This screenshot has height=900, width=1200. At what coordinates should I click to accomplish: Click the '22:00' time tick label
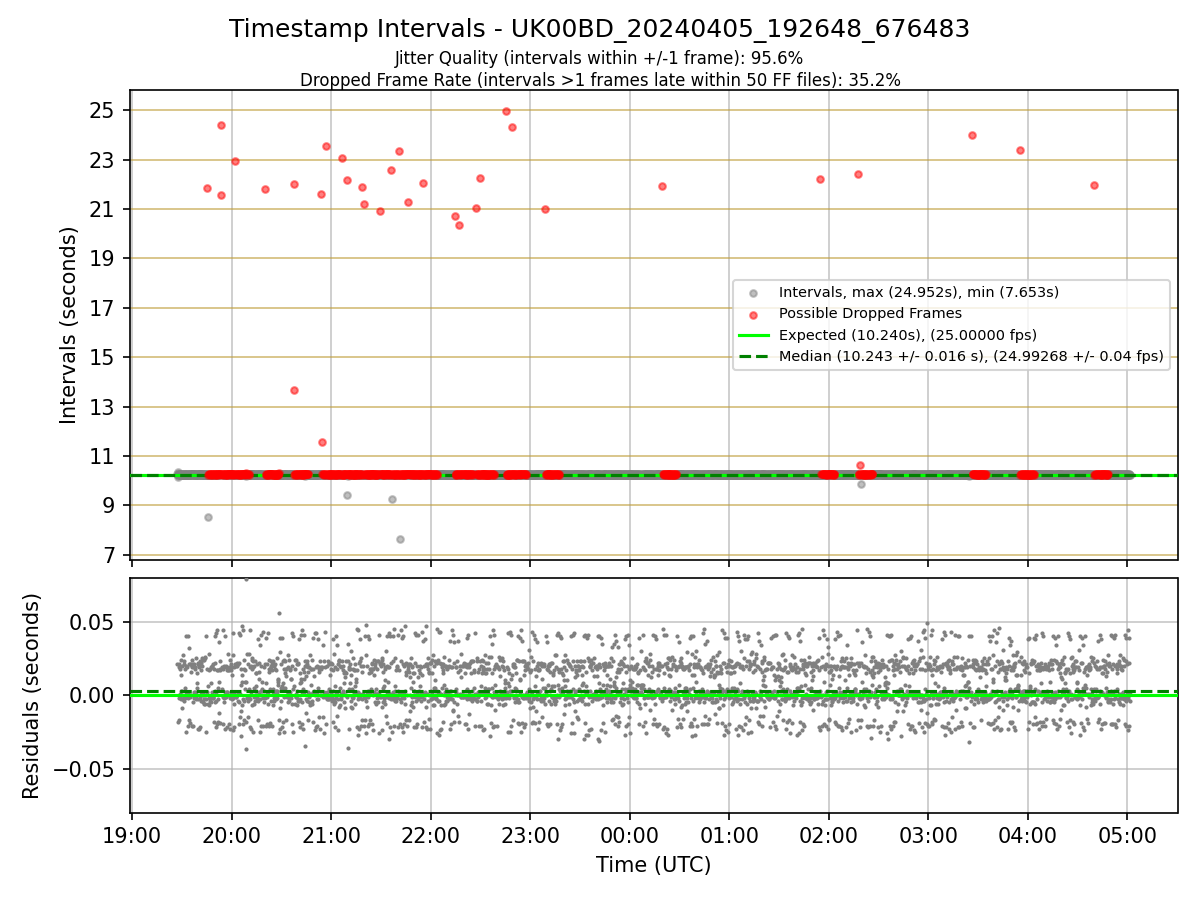[x=431, y=835]
